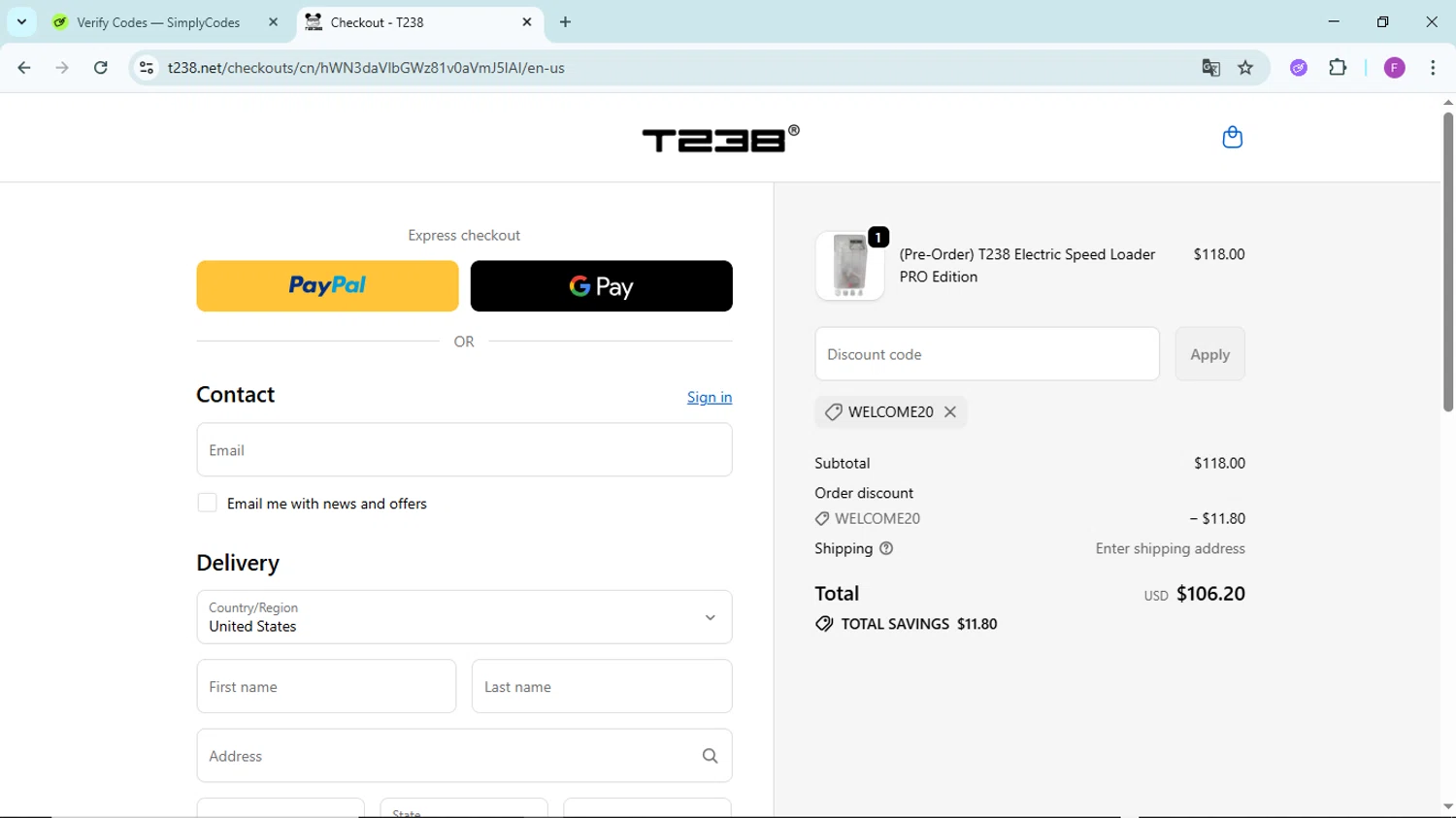Expand the Country/Region dropdown
The height and width of the screenshot is (818, 1456).
[x=464, y=617]
